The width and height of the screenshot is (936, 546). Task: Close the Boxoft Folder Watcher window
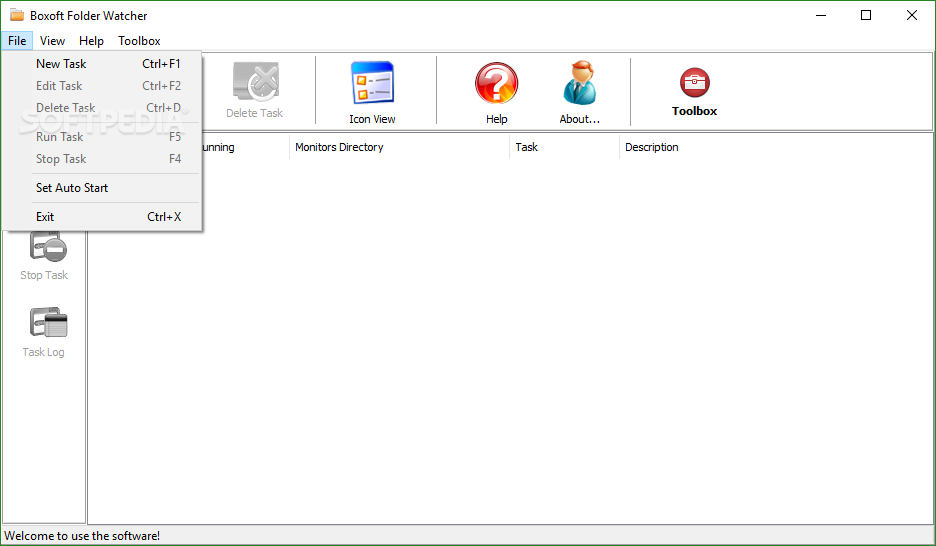click(912, 16)
